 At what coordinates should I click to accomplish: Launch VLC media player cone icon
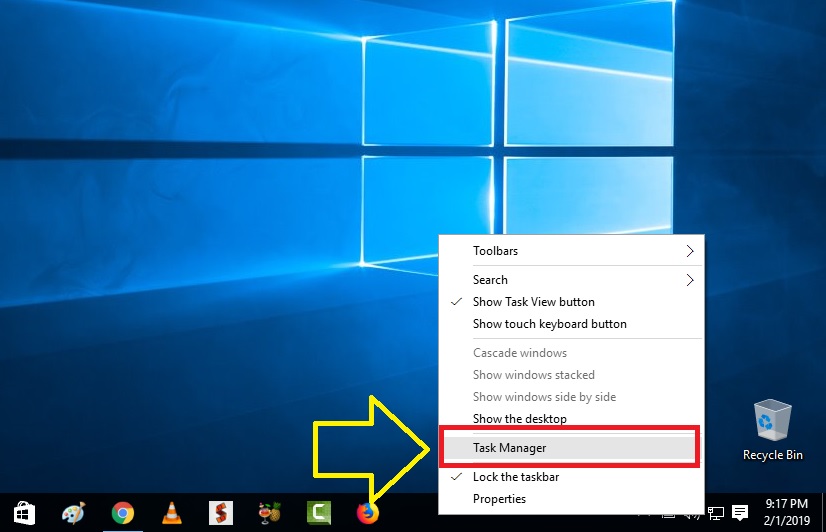172,513
